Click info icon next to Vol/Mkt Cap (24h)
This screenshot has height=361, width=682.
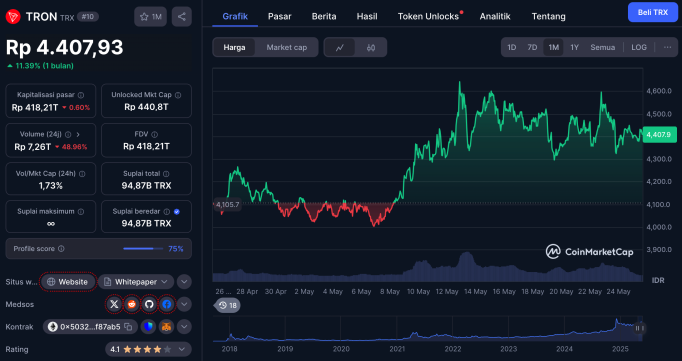point(82,174)
